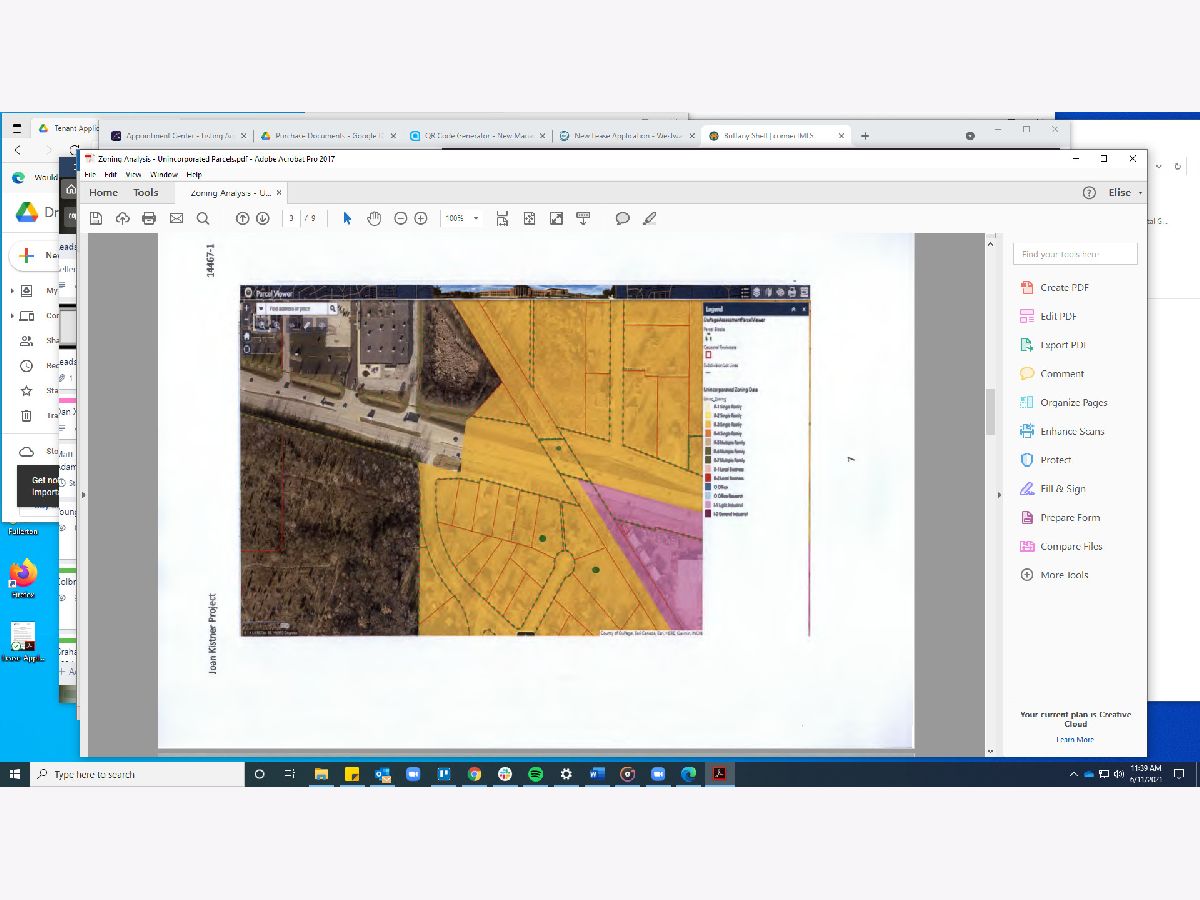Select the Highlight text pen tool
Viewport: 1200px width, 900px height.
650,218
